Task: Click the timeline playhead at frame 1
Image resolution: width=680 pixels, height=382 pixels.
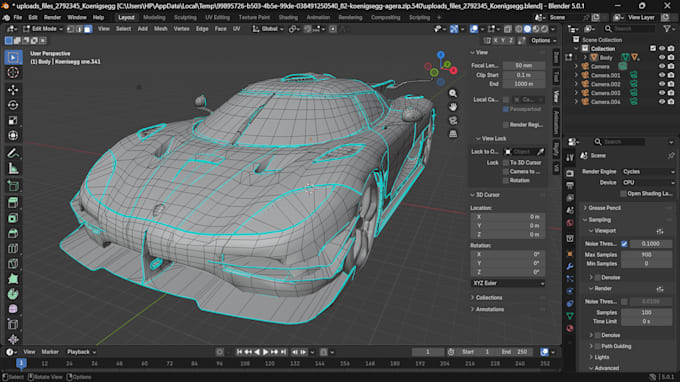Action: coord(21,363)
